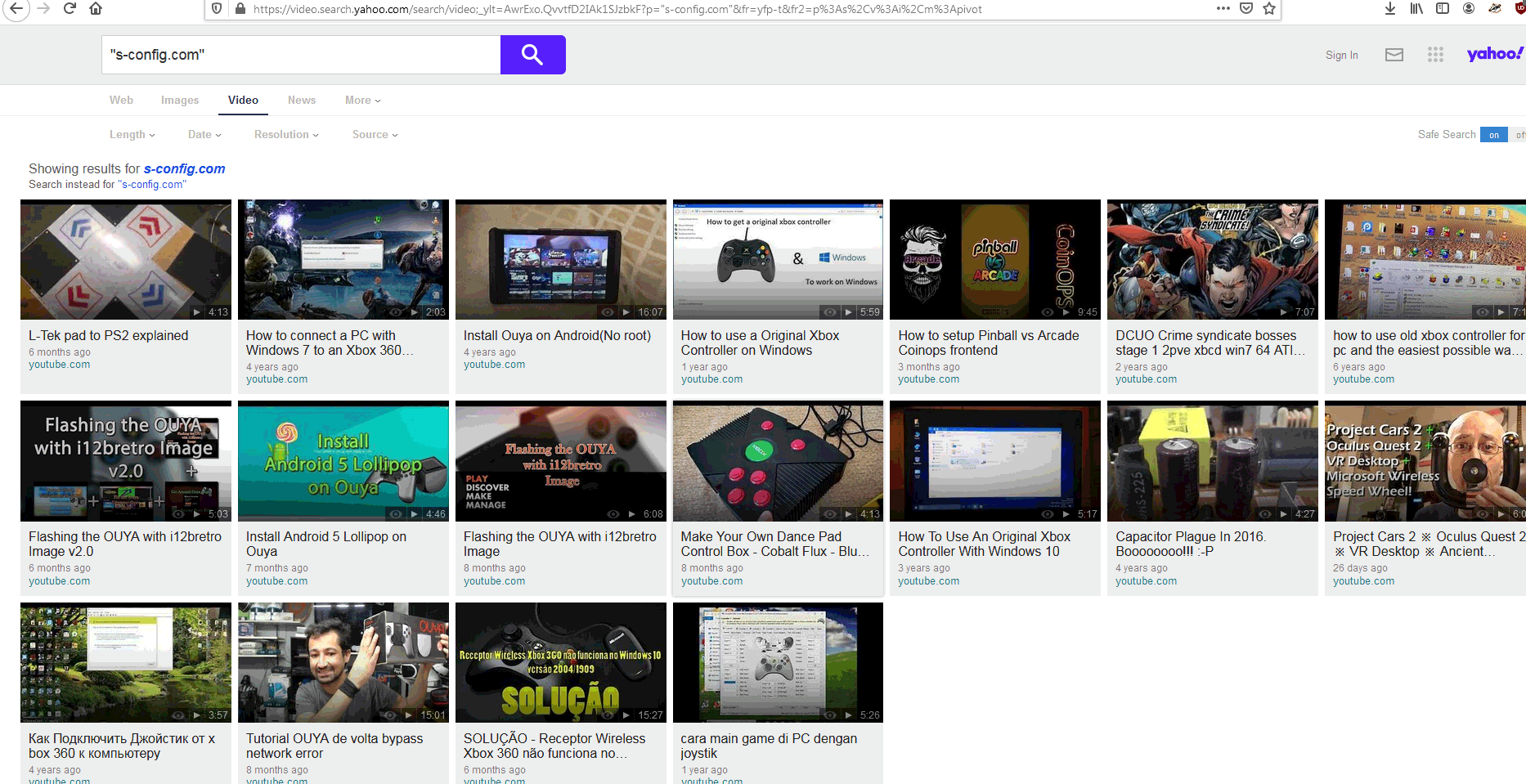Open 'How To Use An Original Xbox Controller With Windows 10'
1526x784 pixels.
point(985,544)
